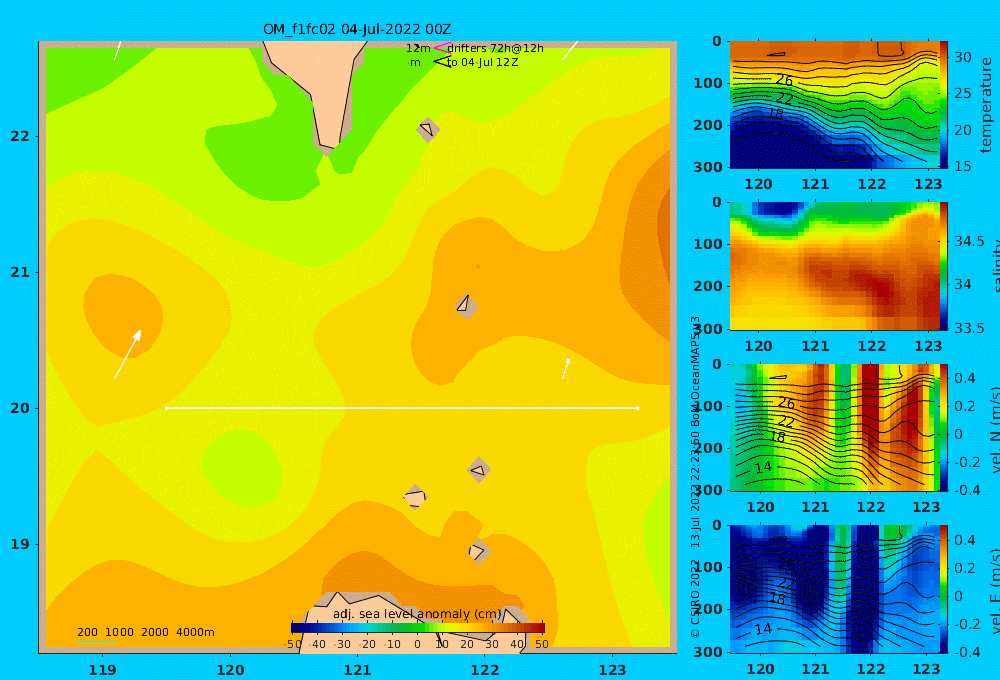
Task: Click the 33.5 tick on salinity colour bar
Action: [x=969, y=328]
